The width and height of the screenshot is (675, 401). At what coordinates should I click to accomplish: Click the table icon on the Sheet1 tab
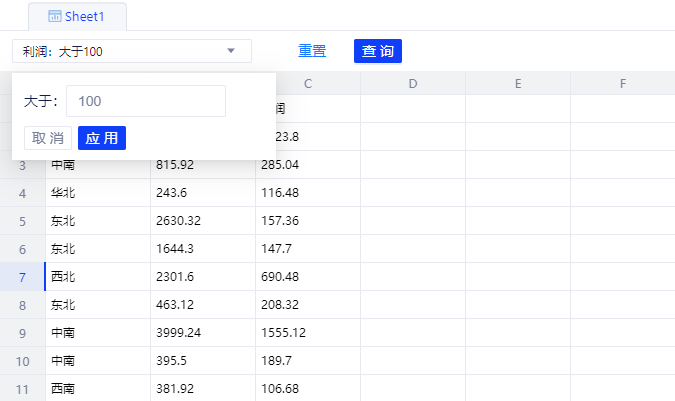coord(55,16)
